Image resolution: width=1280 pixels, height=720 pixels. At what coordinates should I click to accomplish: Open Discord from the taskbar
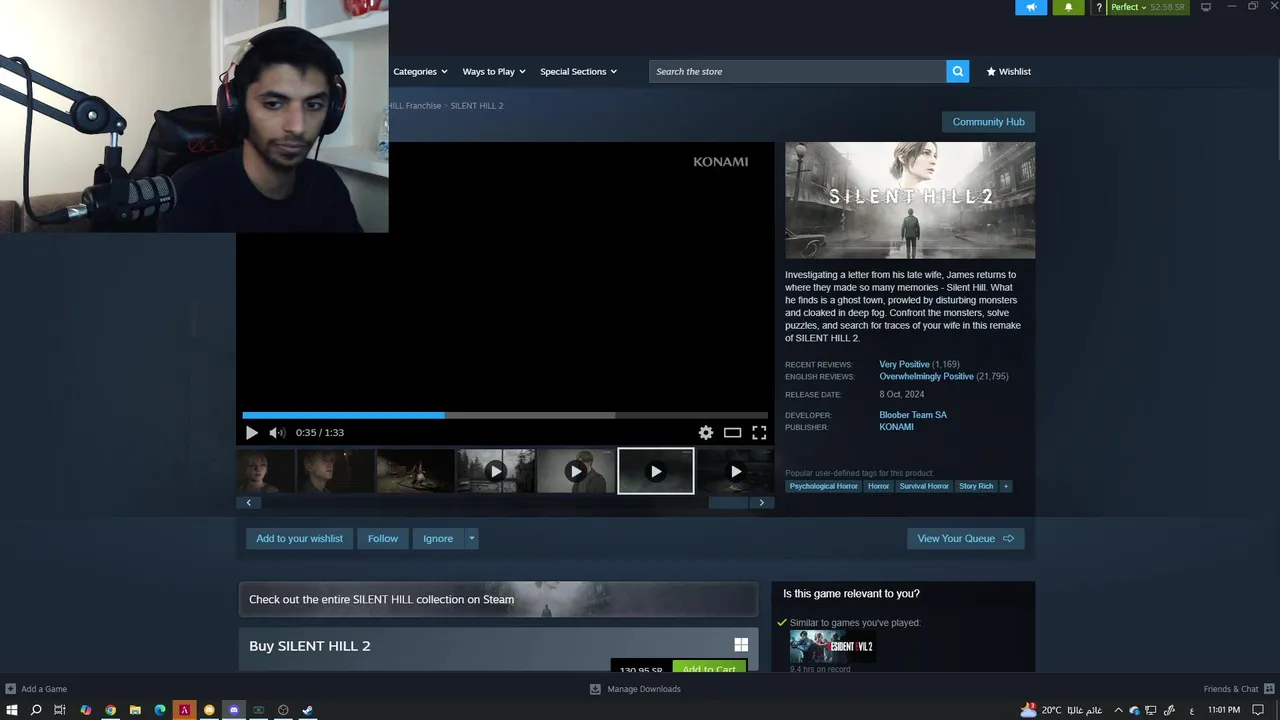(234, 710)
